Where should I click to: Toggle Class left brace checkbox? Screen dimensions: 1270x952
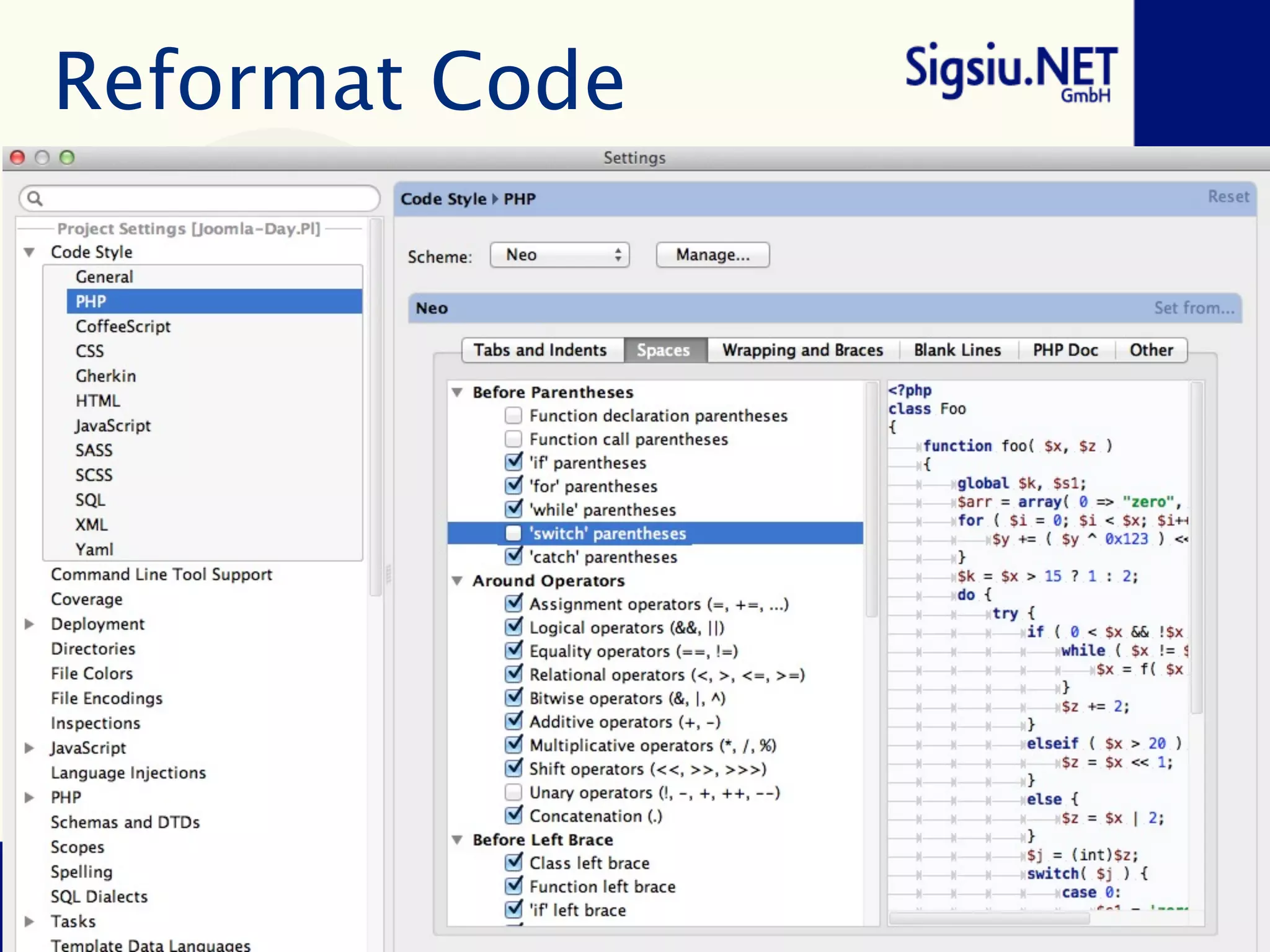513,863
